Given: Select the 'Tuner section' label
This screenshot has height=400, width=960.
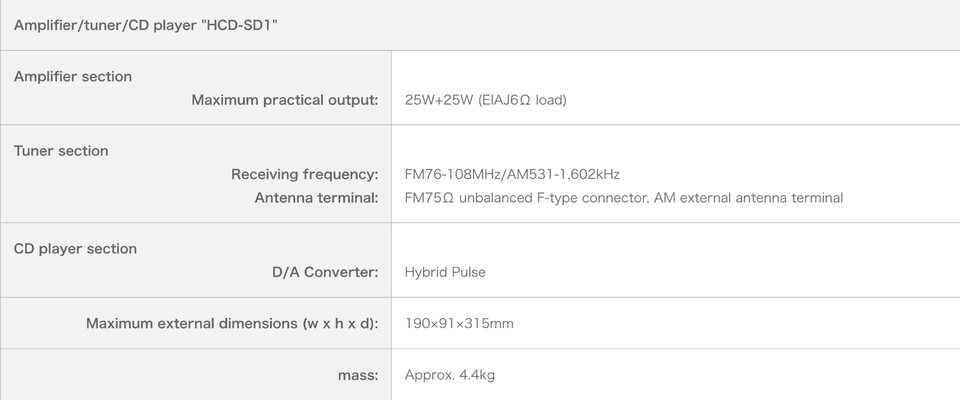Looking at the screenshot, I should pyautogui.click(x=61, y=151).
